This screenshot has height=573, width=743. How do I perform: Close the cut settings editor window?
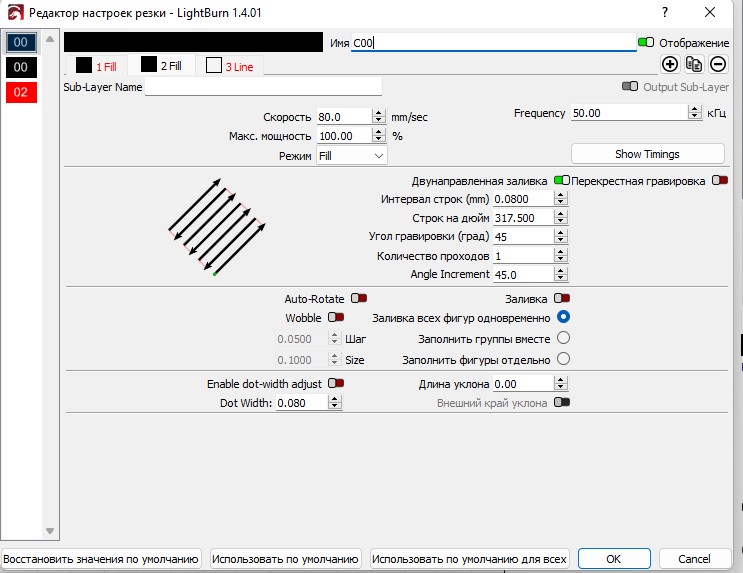click(710, 12)
